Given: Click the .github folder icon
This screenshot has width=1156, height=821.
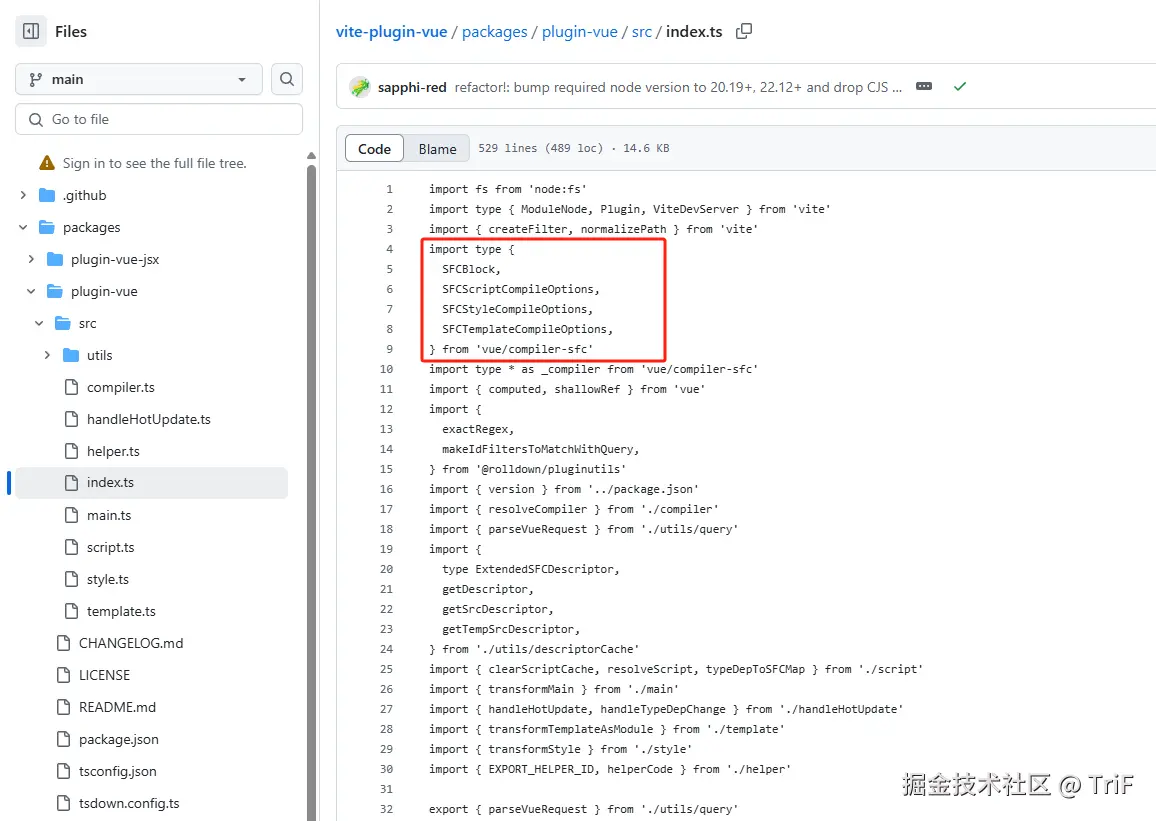Looking at the screenshot, I should (47, 195).
